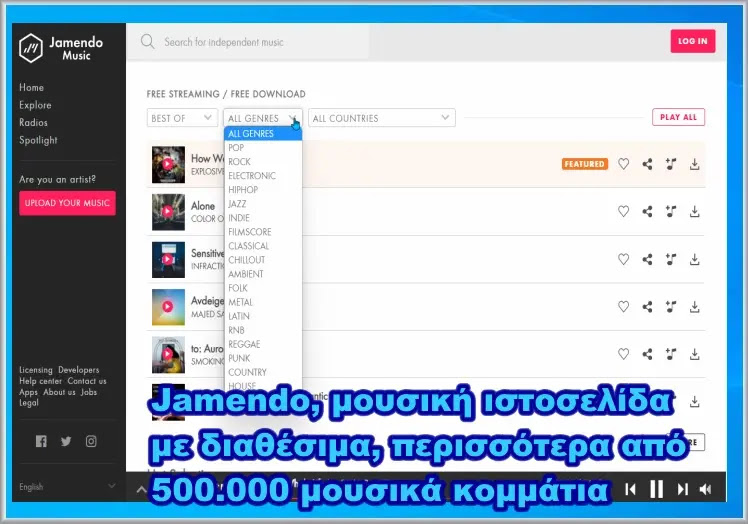Select ALL GENRES in the genre list

coord(263,134)
